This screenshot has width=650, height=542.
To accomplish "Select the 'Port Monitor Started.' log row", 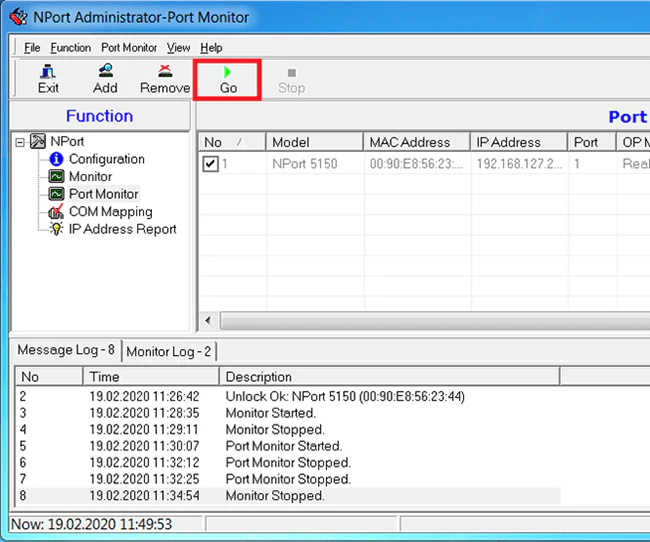I will click(x=287, y=446).
